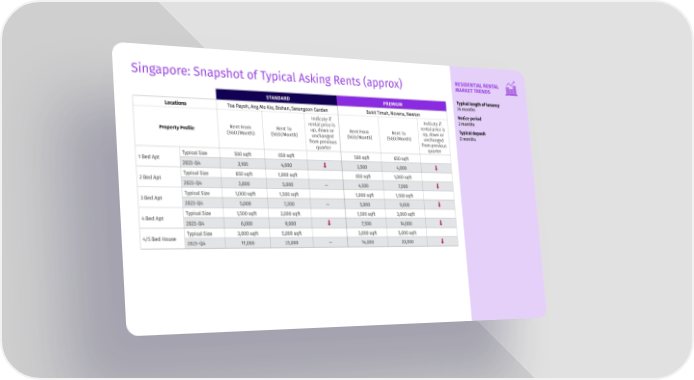Select the Property Profile header cell
Image resolution: width=694 pixels, height=380 pixels.
pos(176,127)
